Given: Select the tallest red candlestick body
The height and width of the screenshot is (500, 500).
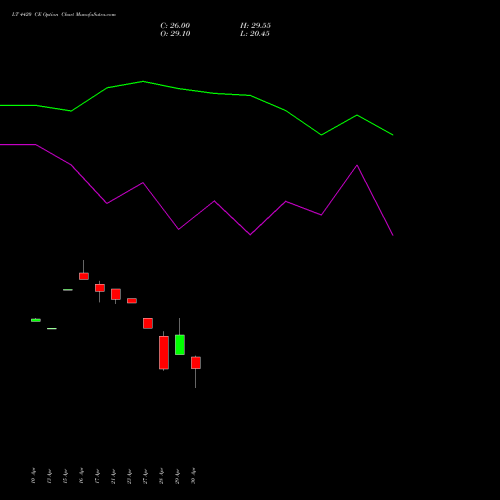Looking at the screenshot, I should tap(164, 353).
